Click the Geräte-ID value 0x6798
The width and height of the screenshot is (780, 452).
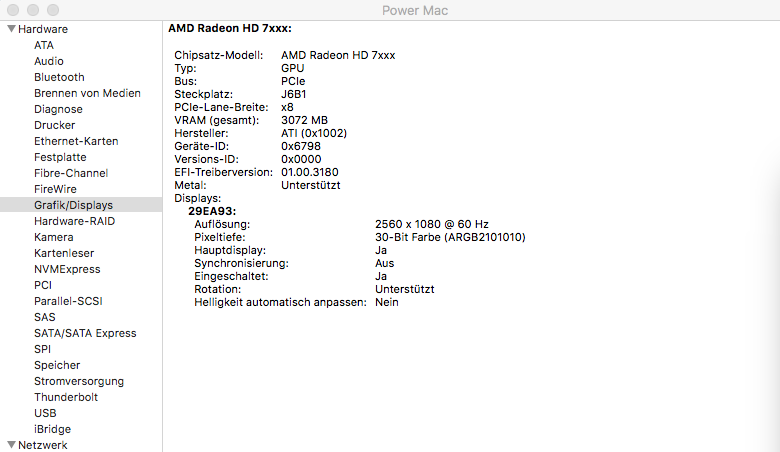coord(301,146)
